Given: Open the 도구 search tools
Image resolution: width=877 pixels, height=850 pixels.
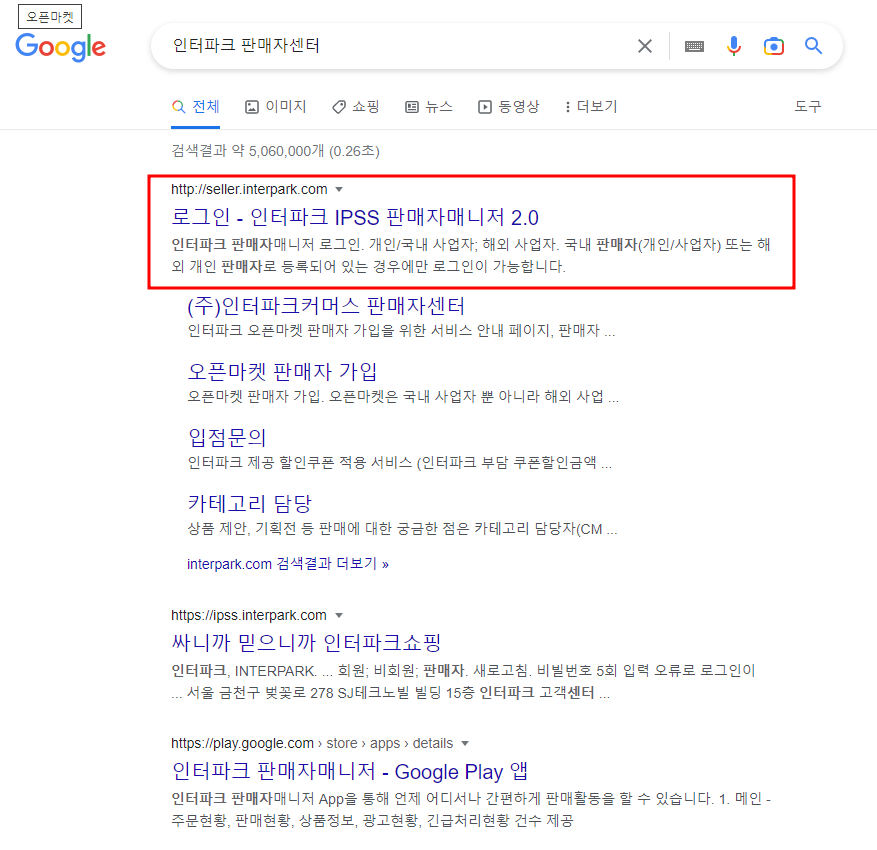Looking at the screenshot, I should (x=808, y=107).
